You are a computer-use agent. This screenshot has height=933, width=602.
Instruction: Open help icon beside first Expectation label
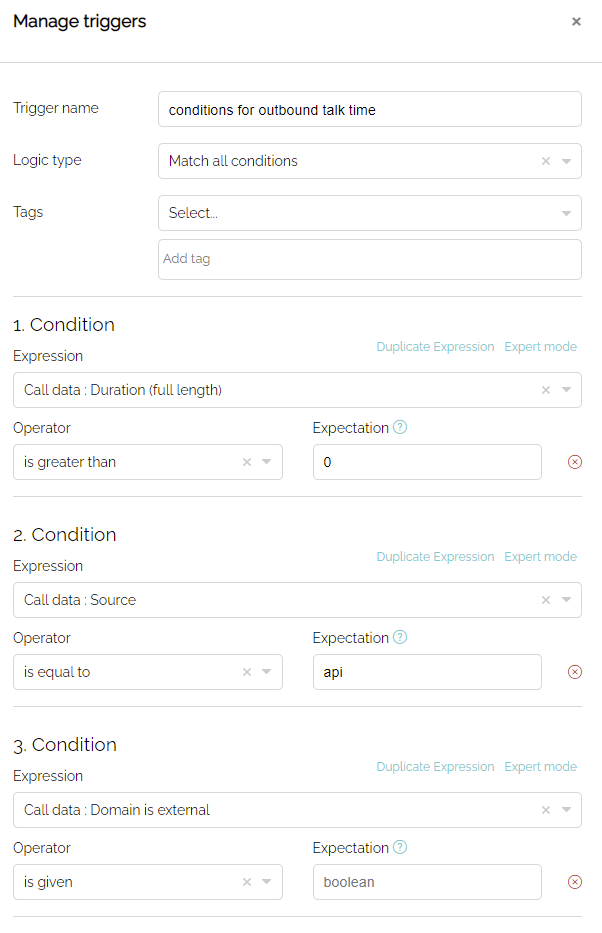(x=400, y=427)
